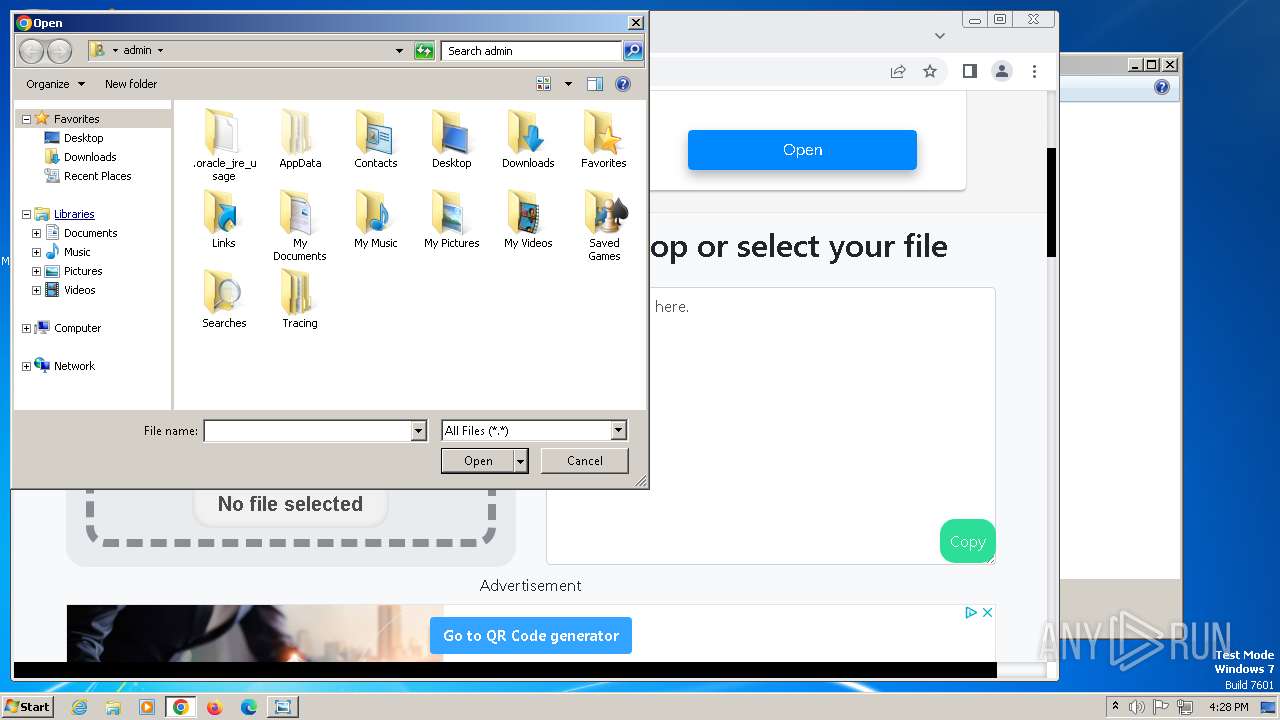
Task: Open the Chrome profile avatar
Action: point(1001,71)
